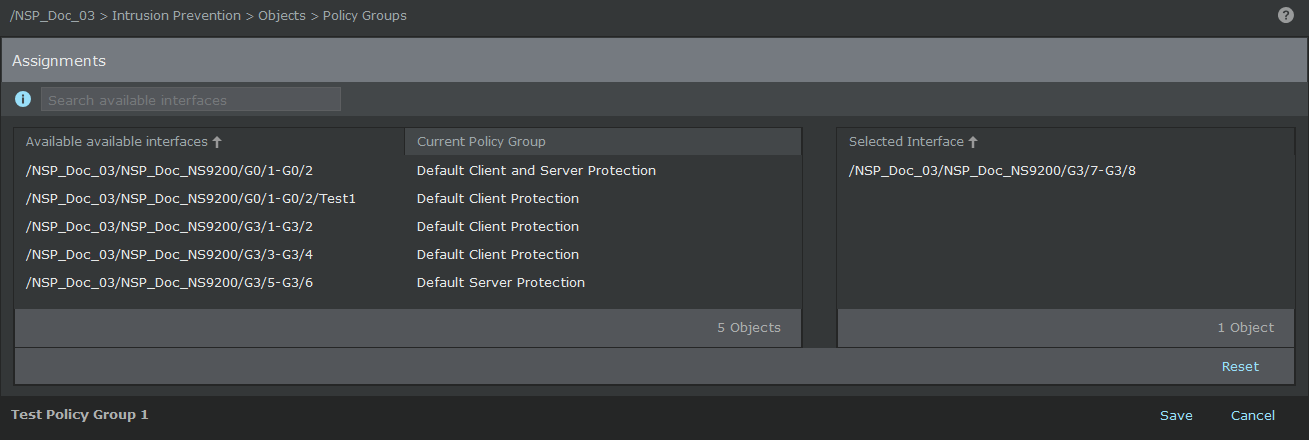Go to Policy Groups breadcrumb
The height and width of the screenshot is (440, 1309).
pos(365,16)
